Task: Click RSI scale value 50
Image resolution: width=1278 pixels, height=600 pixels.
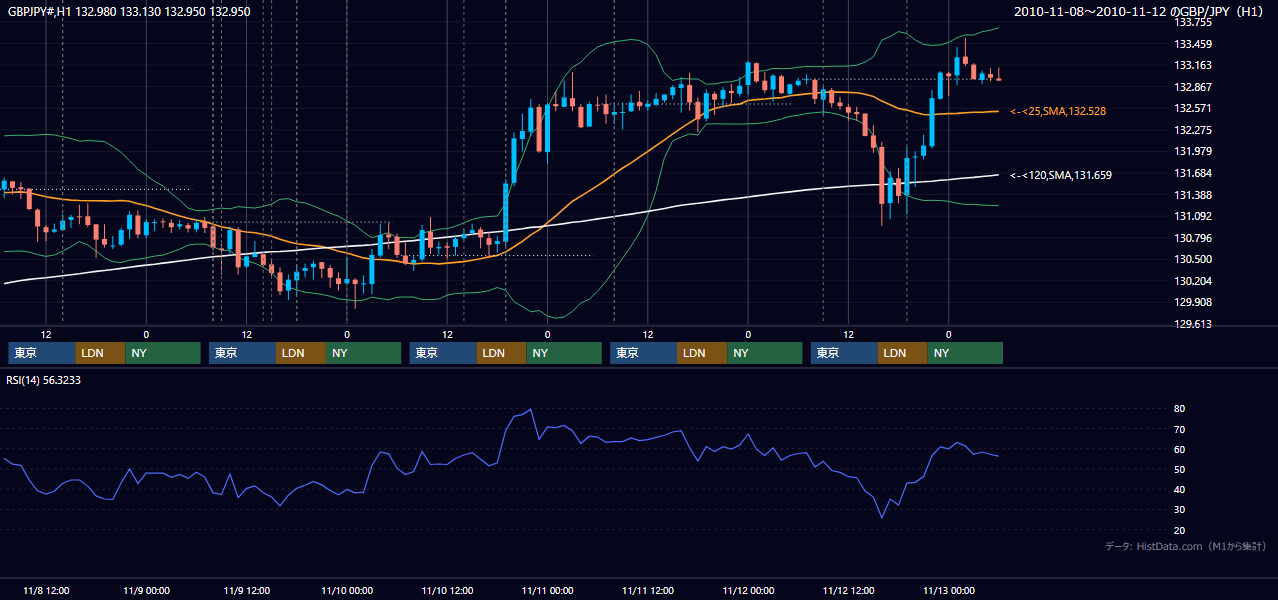Action: tap(1180, 469)
